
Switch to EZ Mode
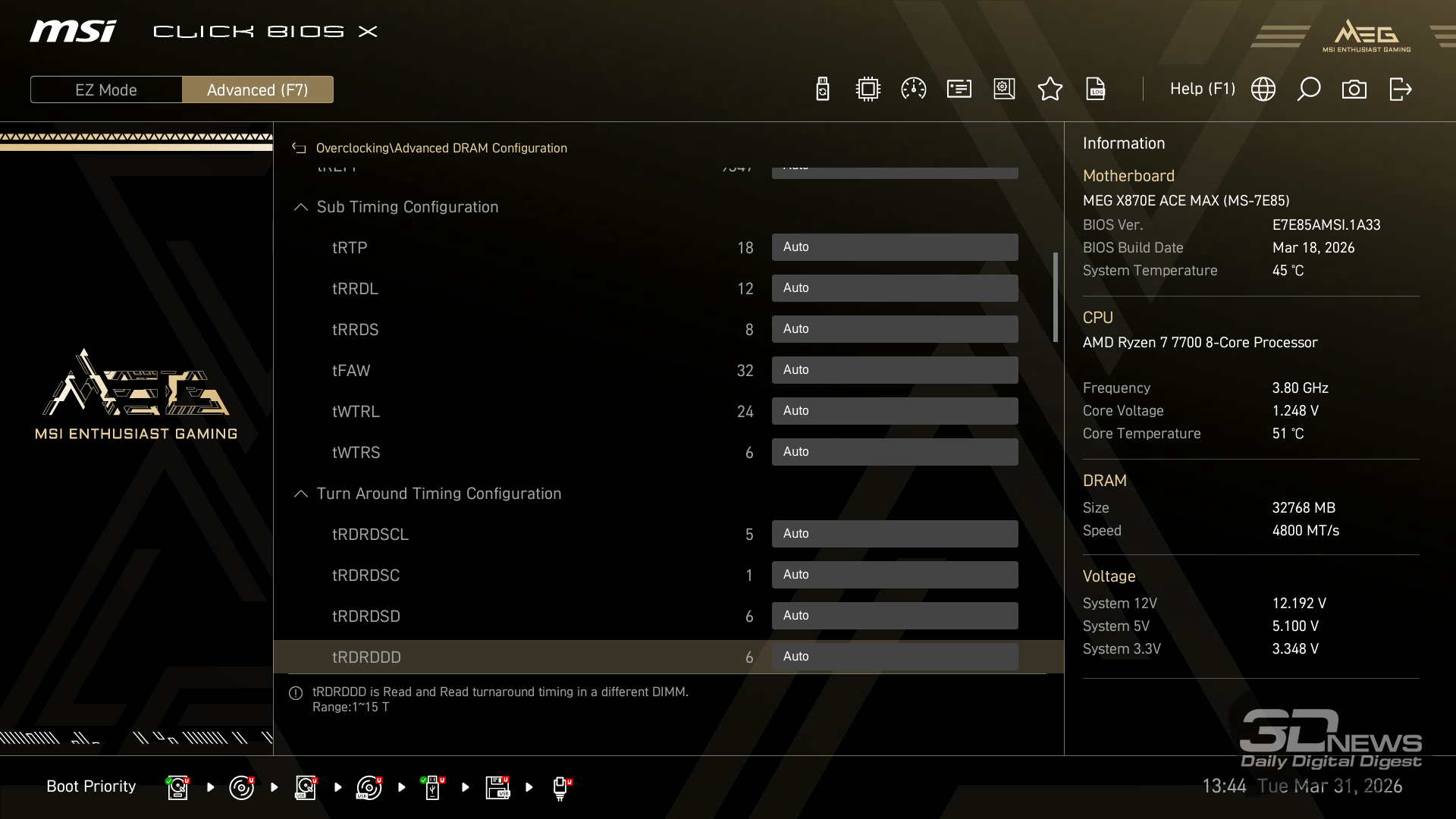(x=106, y=89)
